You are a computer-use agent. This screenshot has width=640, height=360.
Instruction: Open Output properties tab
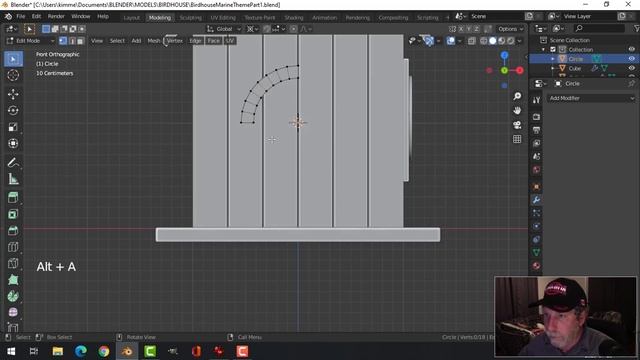coord(536,130)
